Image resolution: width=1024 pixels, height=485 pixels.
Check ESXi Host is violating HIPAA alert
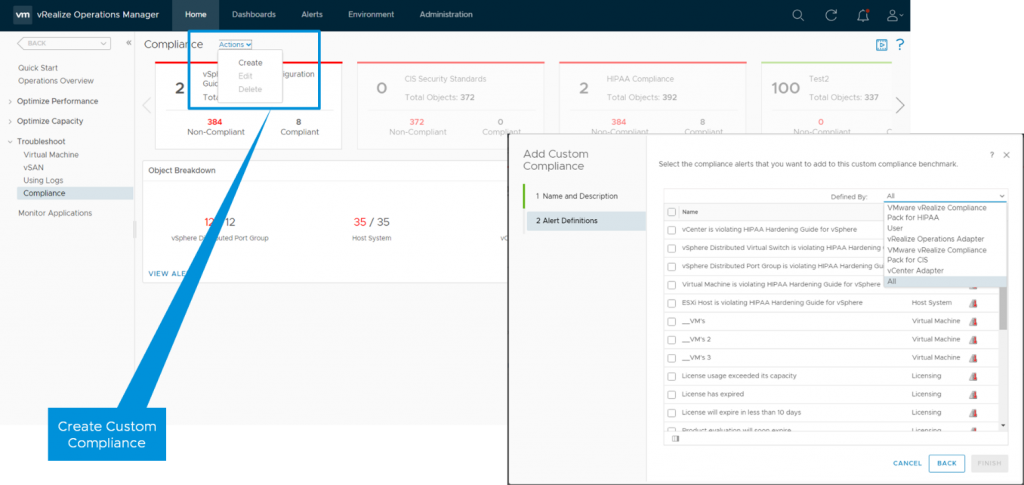[x=671, y=303]
